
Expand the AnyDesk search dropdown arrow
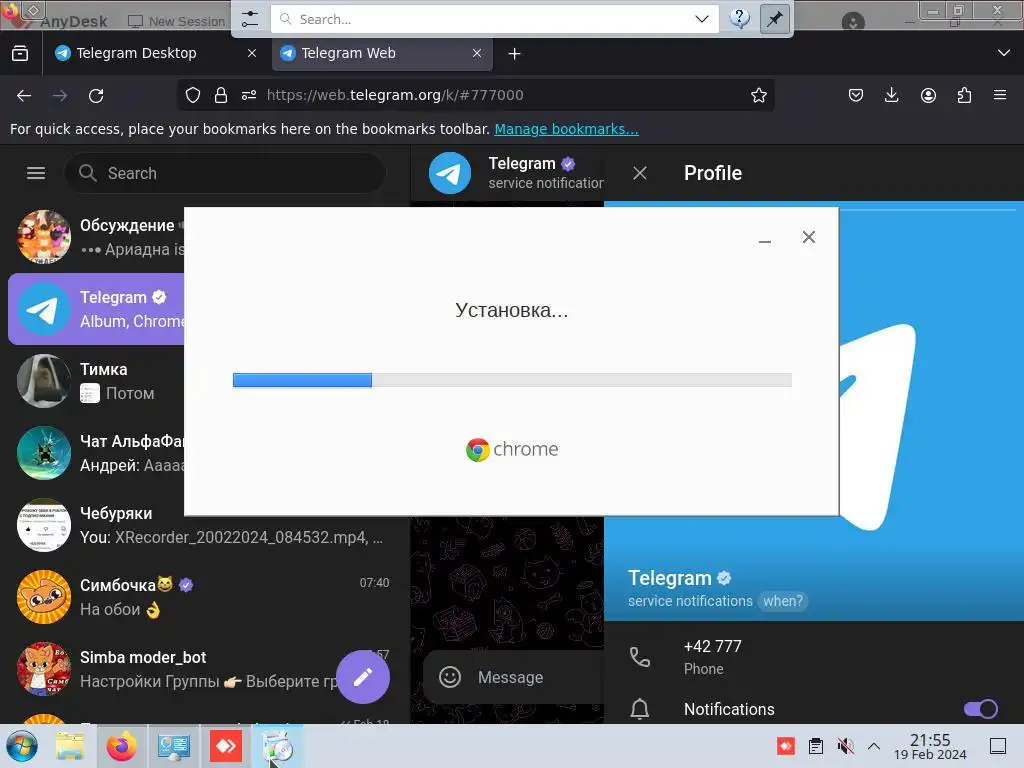[x=702, y=19]
